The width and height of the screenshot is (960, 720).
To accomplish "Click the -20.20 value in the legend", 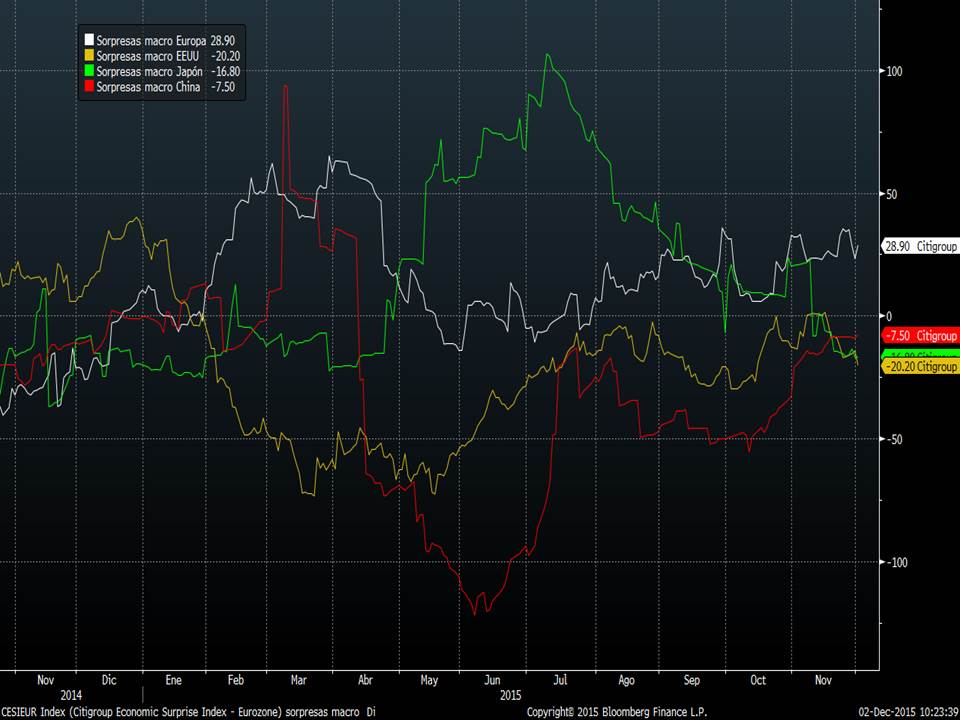I will click(x=225, y=56).
